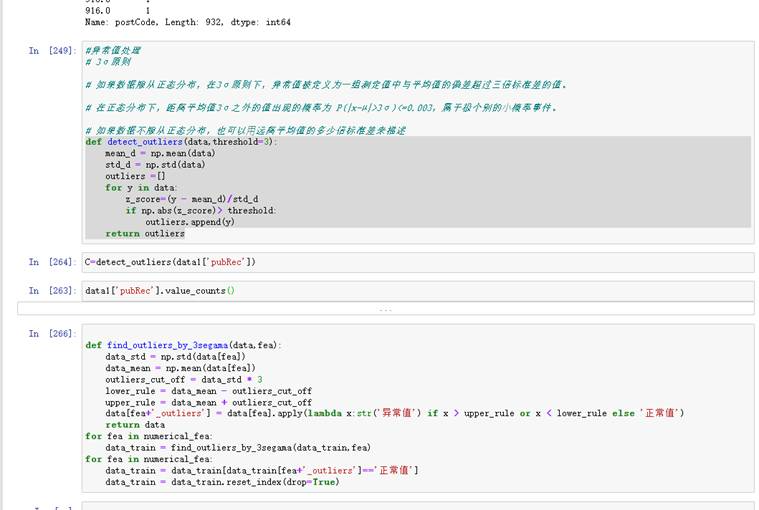Click the comment starting '# 在正态分布下'
The image size is (759, 510).
321,107
